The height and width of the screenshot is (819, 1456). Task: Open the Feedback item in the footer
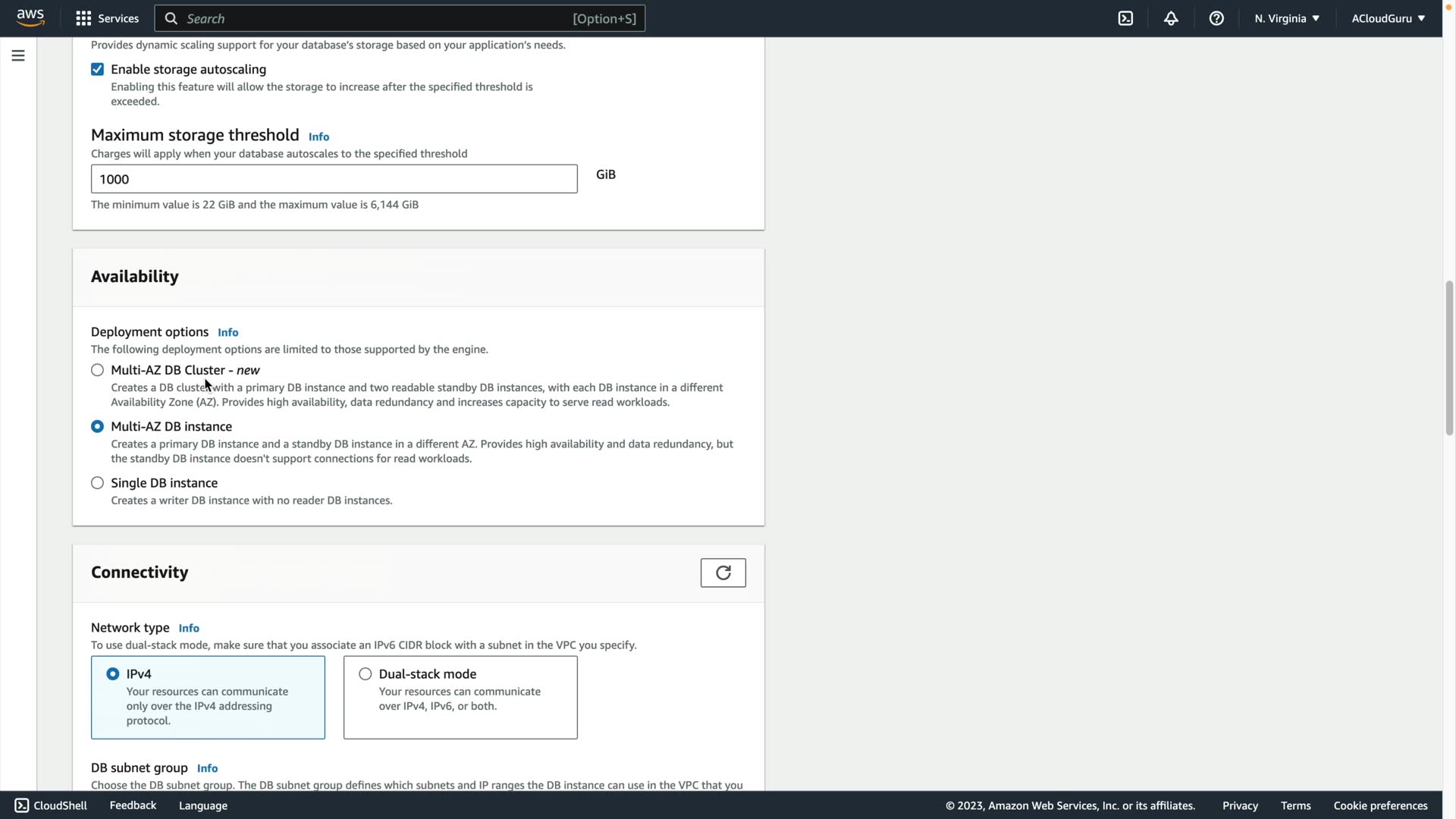coord(133,805)
